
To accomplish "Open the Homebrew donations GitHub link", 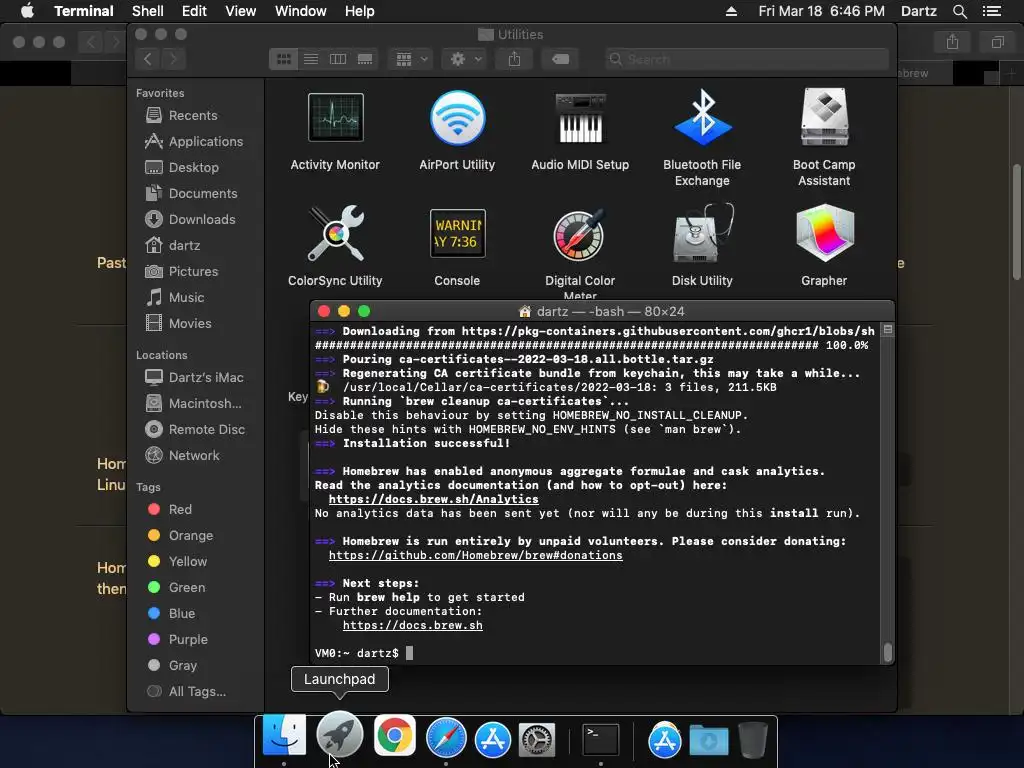I will coord(475,555).
